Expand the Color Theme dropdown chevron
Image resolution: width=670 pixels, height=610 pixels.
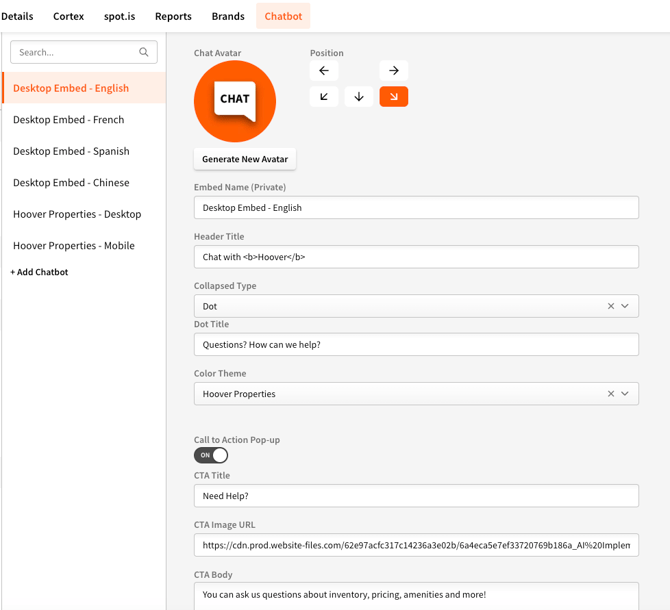pos(625,393)
